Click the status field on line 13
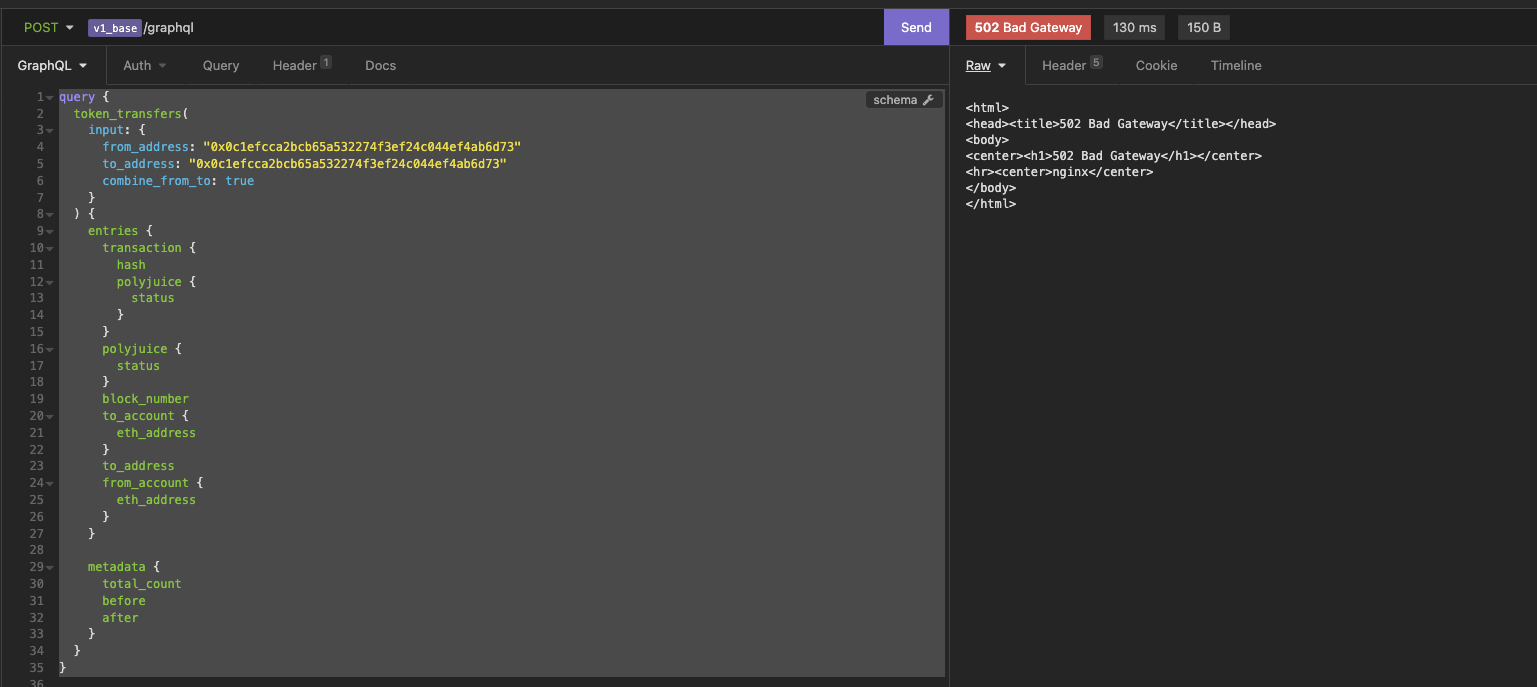1537x687 pixels. (153, 298)
